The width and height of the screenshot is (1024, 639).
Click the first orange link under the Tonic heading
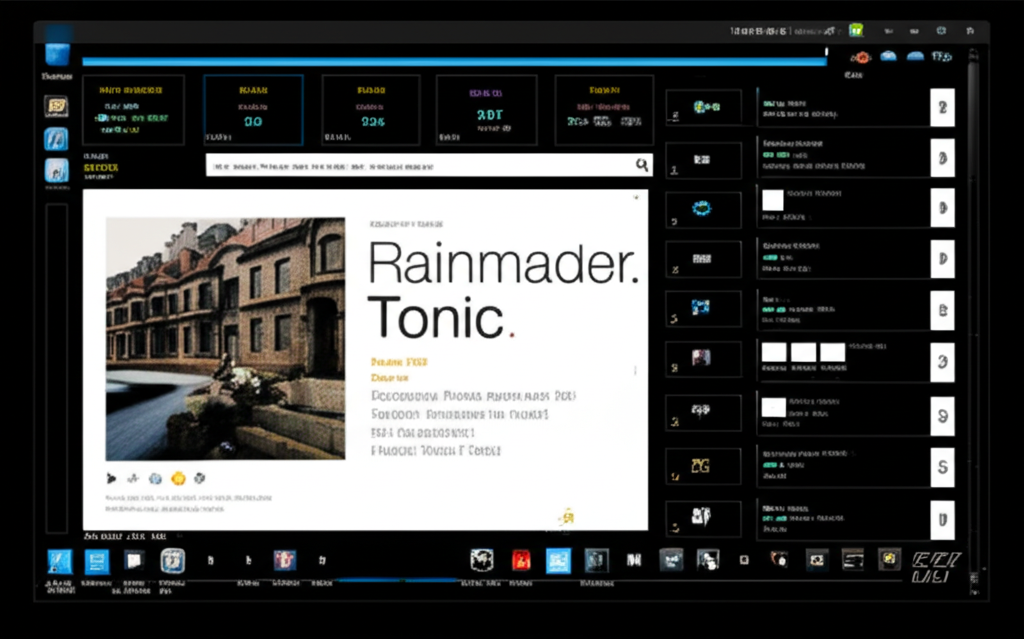point(399,362)
